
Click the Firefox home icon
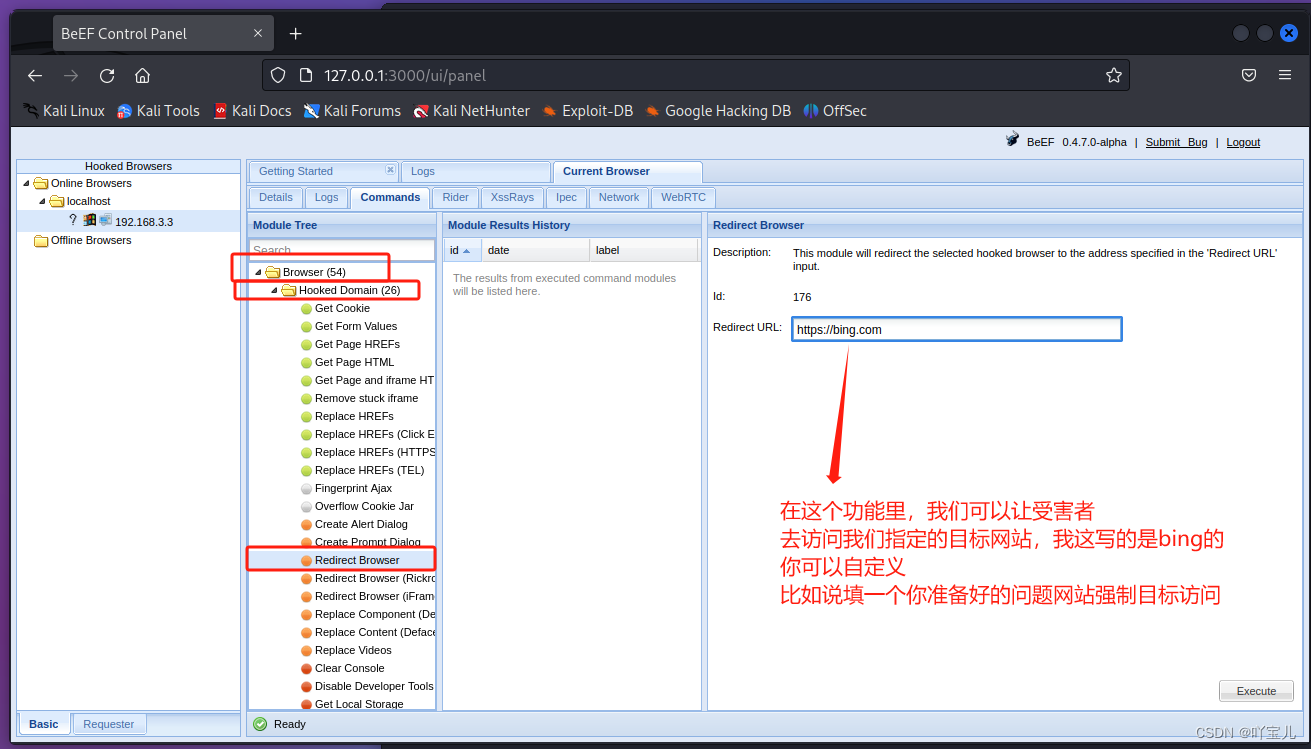click(x=143, y=75)
